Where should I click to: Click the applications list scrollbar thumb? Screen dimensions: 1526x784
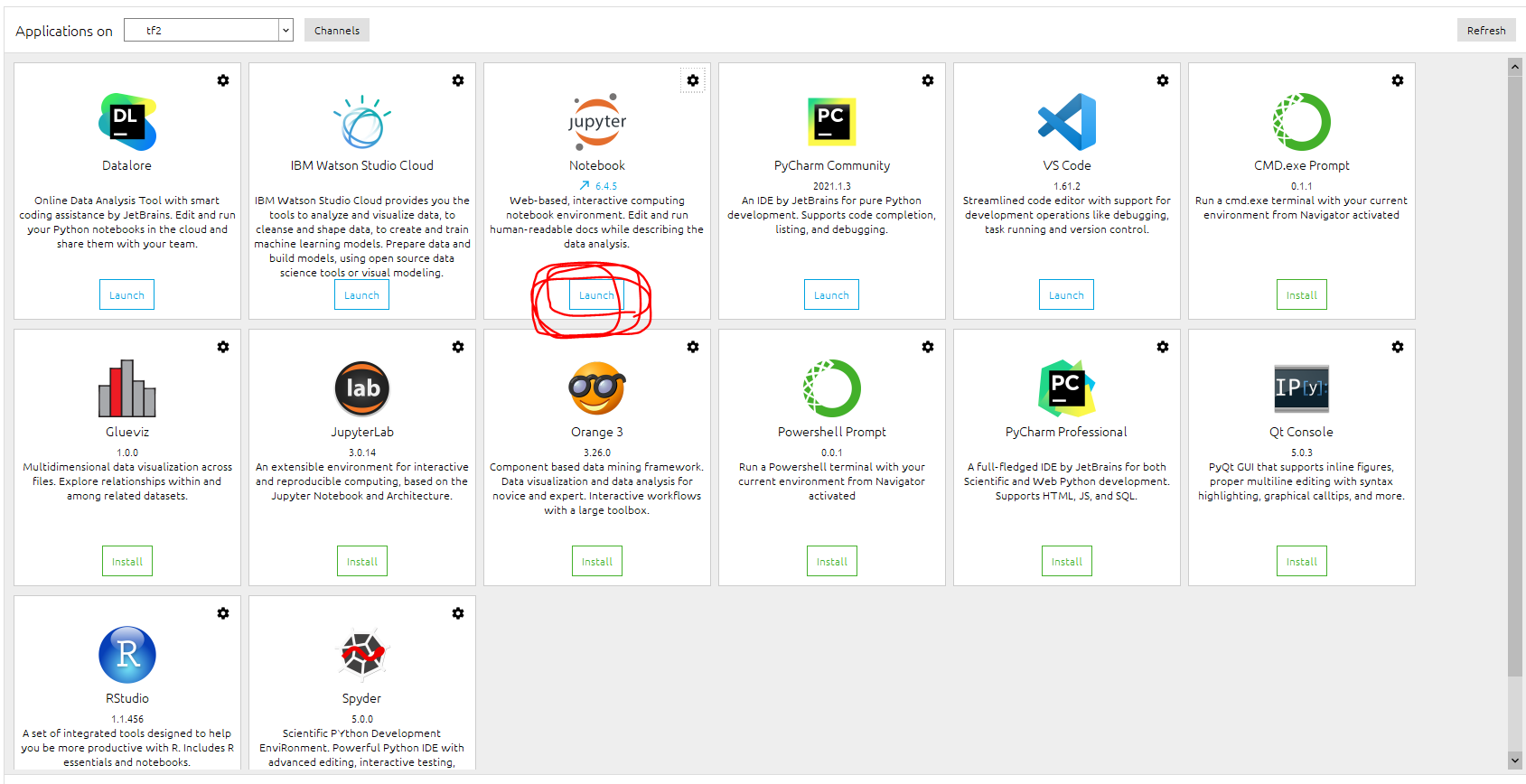(x=1515, y=375)
